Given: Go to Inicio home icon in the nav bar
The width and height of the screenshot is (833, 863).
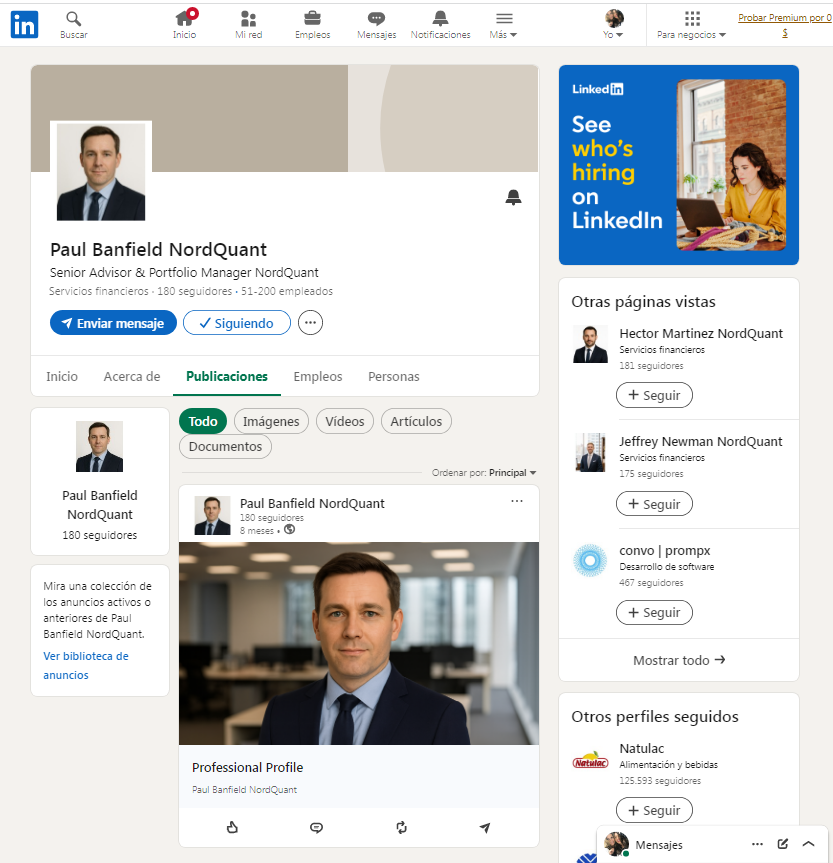Looking at the screenshot, I should [184, 25].
